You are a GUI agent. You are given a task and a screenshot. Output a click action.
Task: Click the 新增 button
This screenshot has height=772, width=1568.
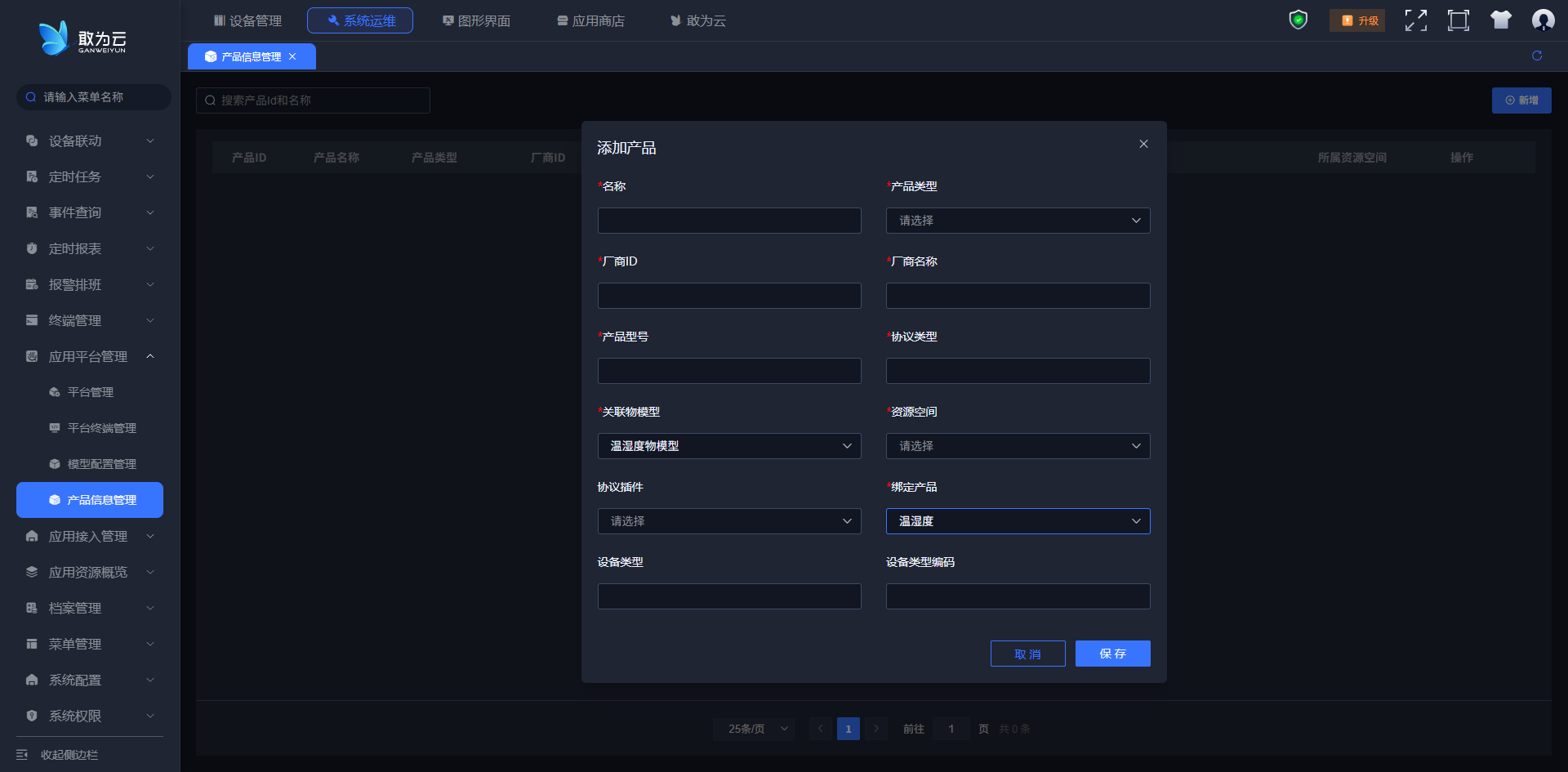click(1521, 100)
